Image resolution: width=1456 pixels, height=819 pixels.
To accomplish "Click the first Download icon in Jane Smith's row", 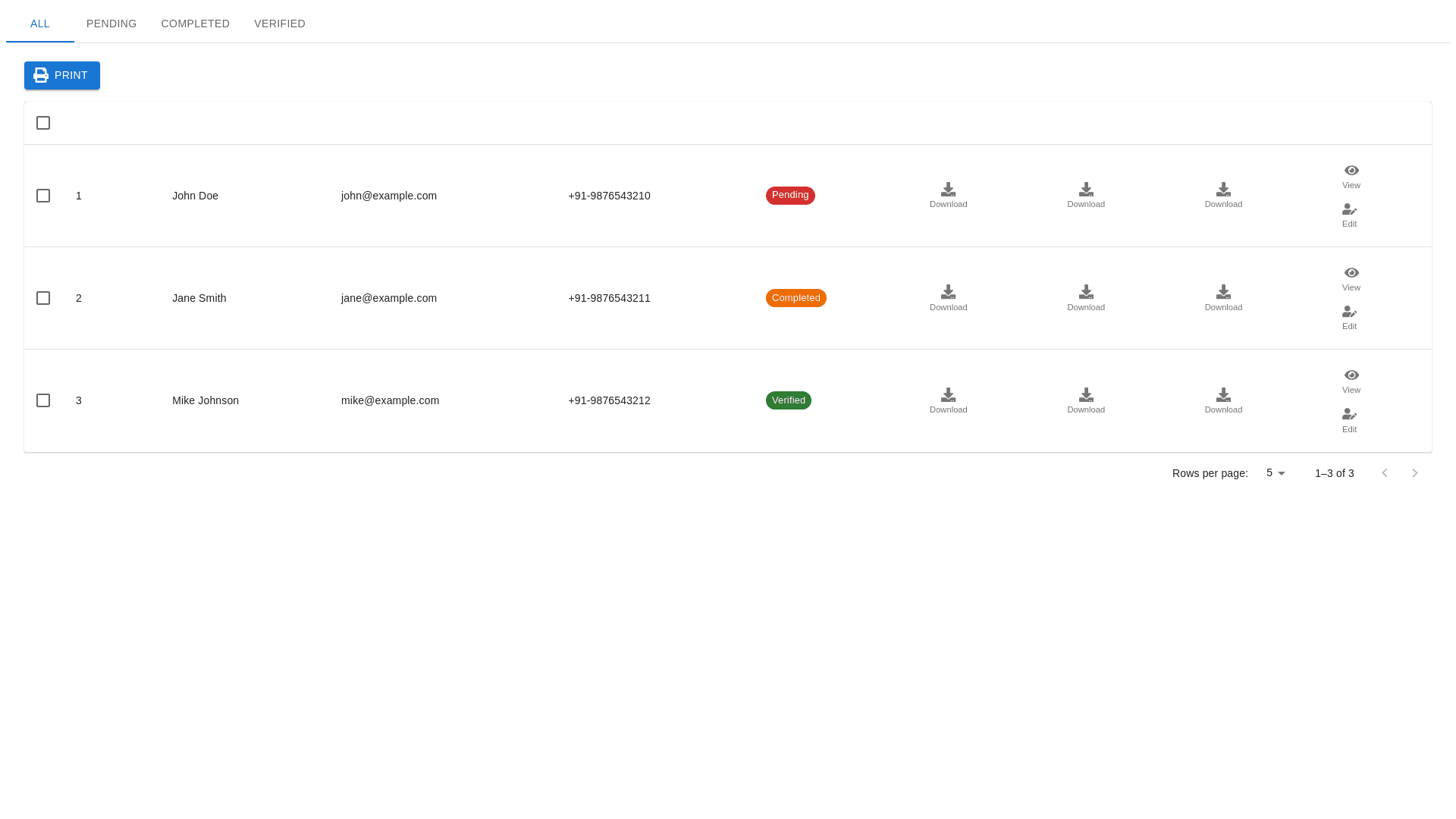I will [x=948, y=292].
